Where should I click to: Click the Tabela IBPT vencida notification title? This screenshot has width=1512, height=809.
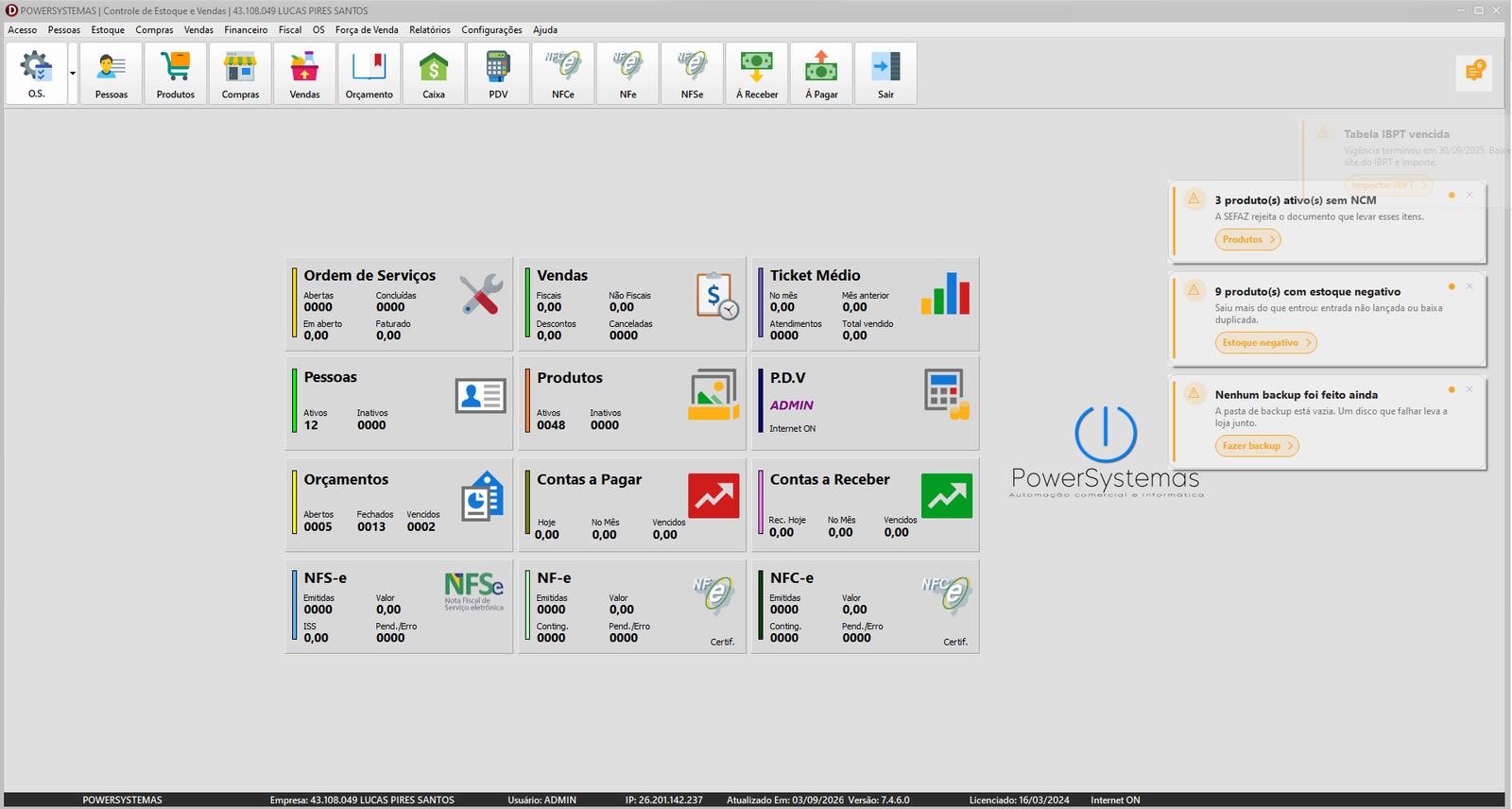1397,134
